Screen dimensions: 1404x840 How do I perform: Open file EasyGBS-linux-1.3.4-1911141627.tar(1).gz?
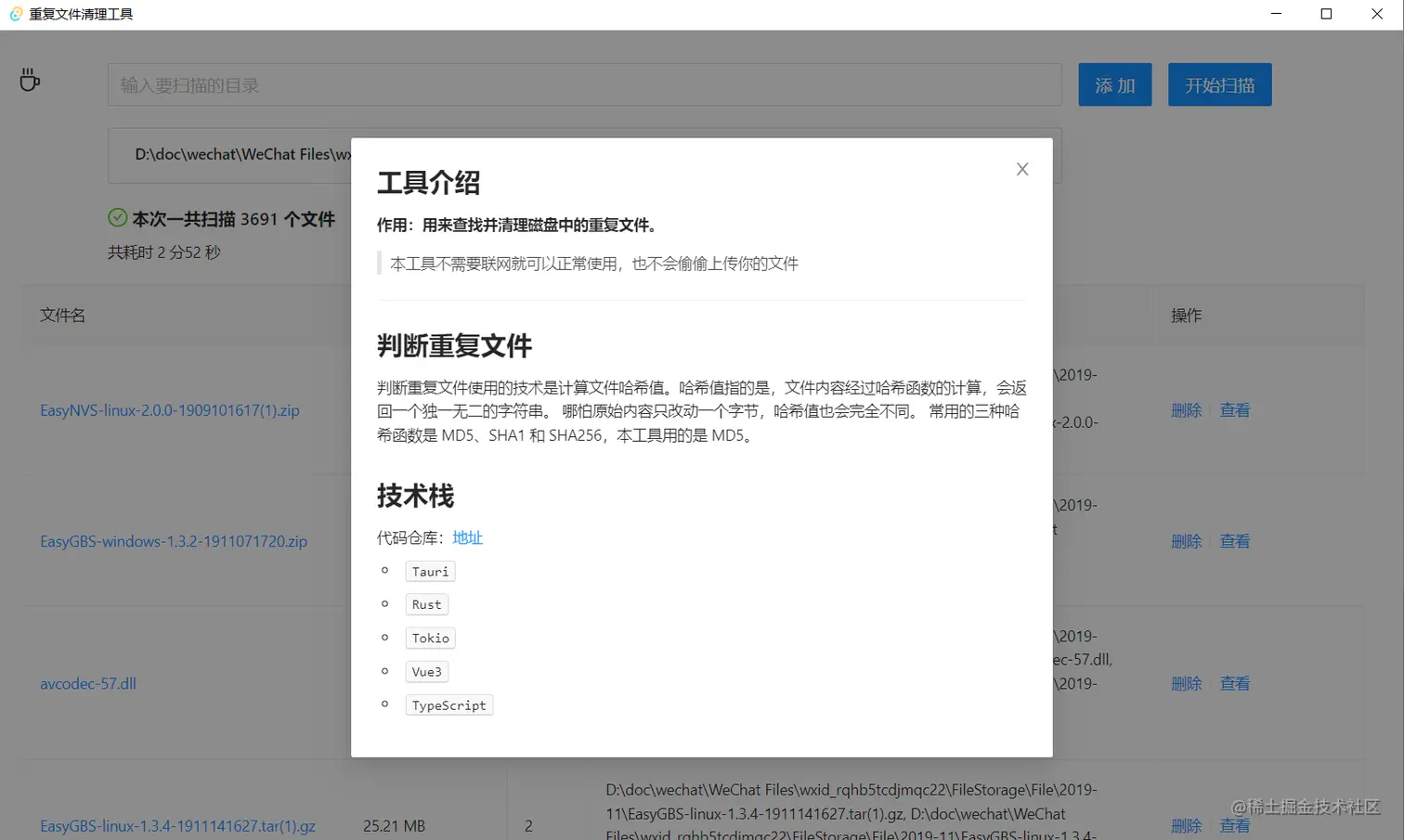coord(177,825)
